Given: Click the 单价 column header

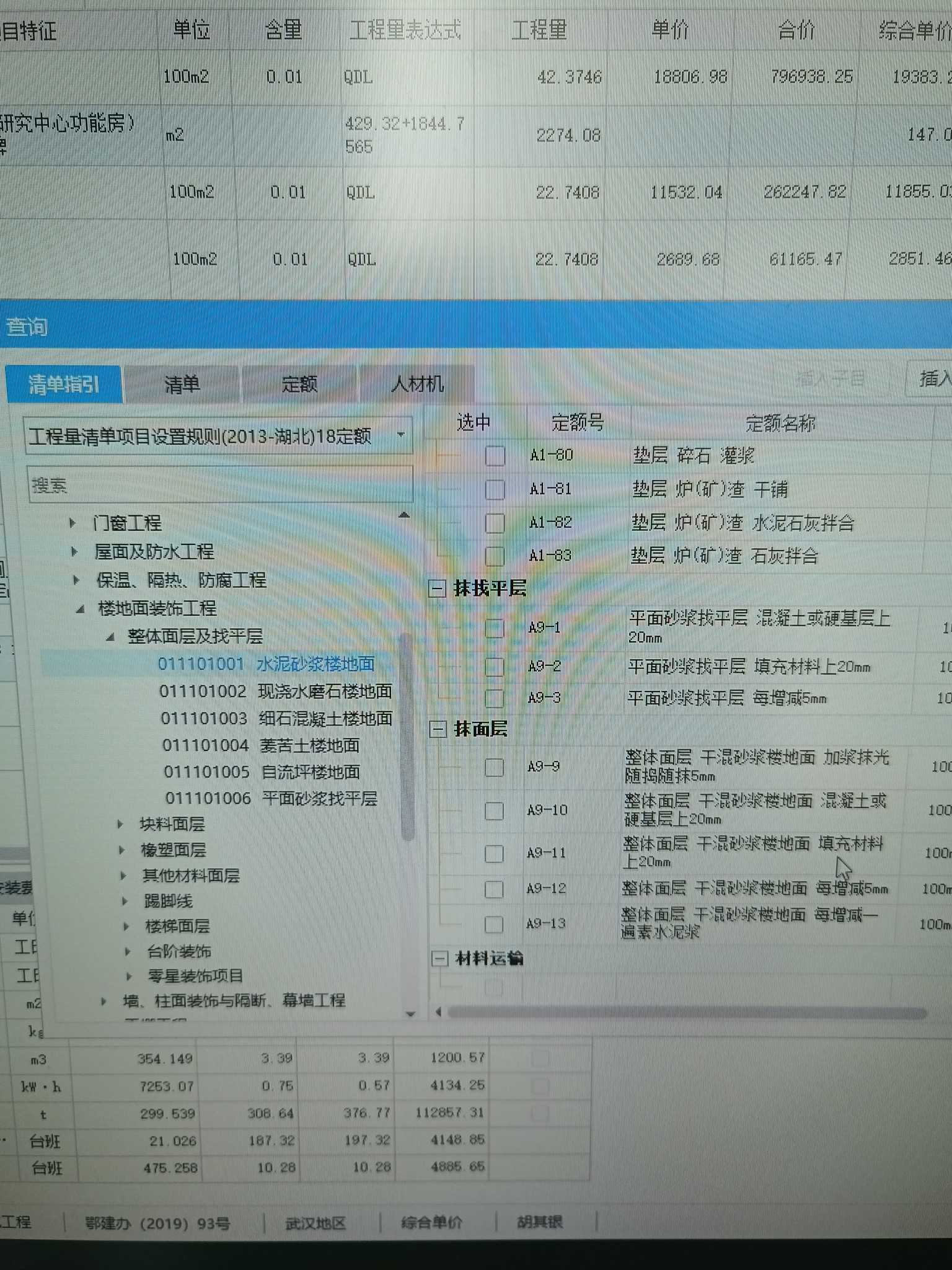Looking at the screenshot, I should (670, 29).
